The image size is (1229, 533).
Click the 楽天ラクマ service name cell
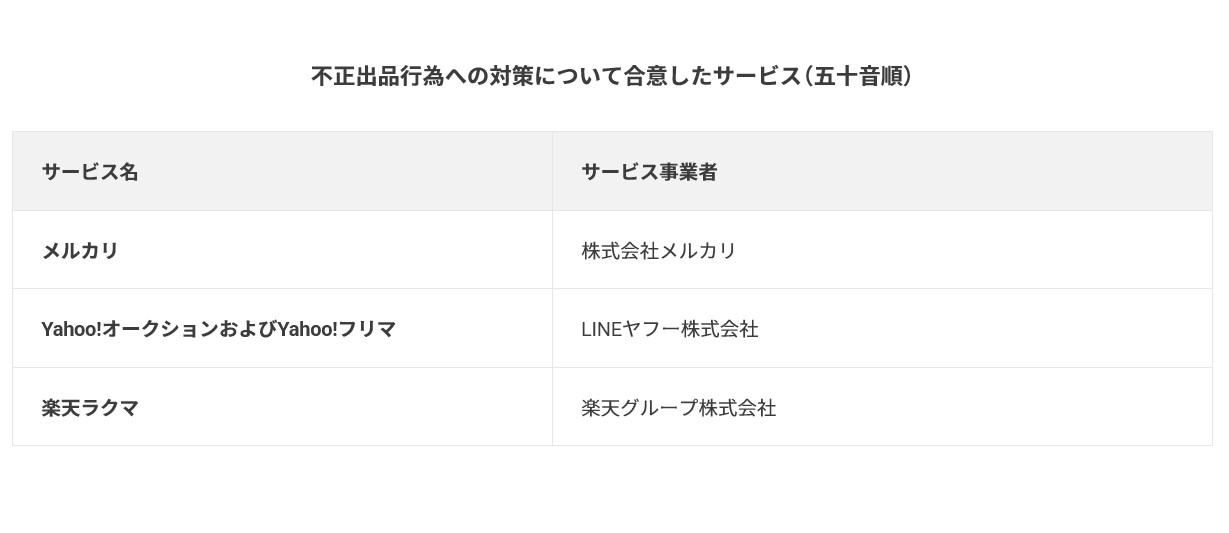(x=90, y=408)
